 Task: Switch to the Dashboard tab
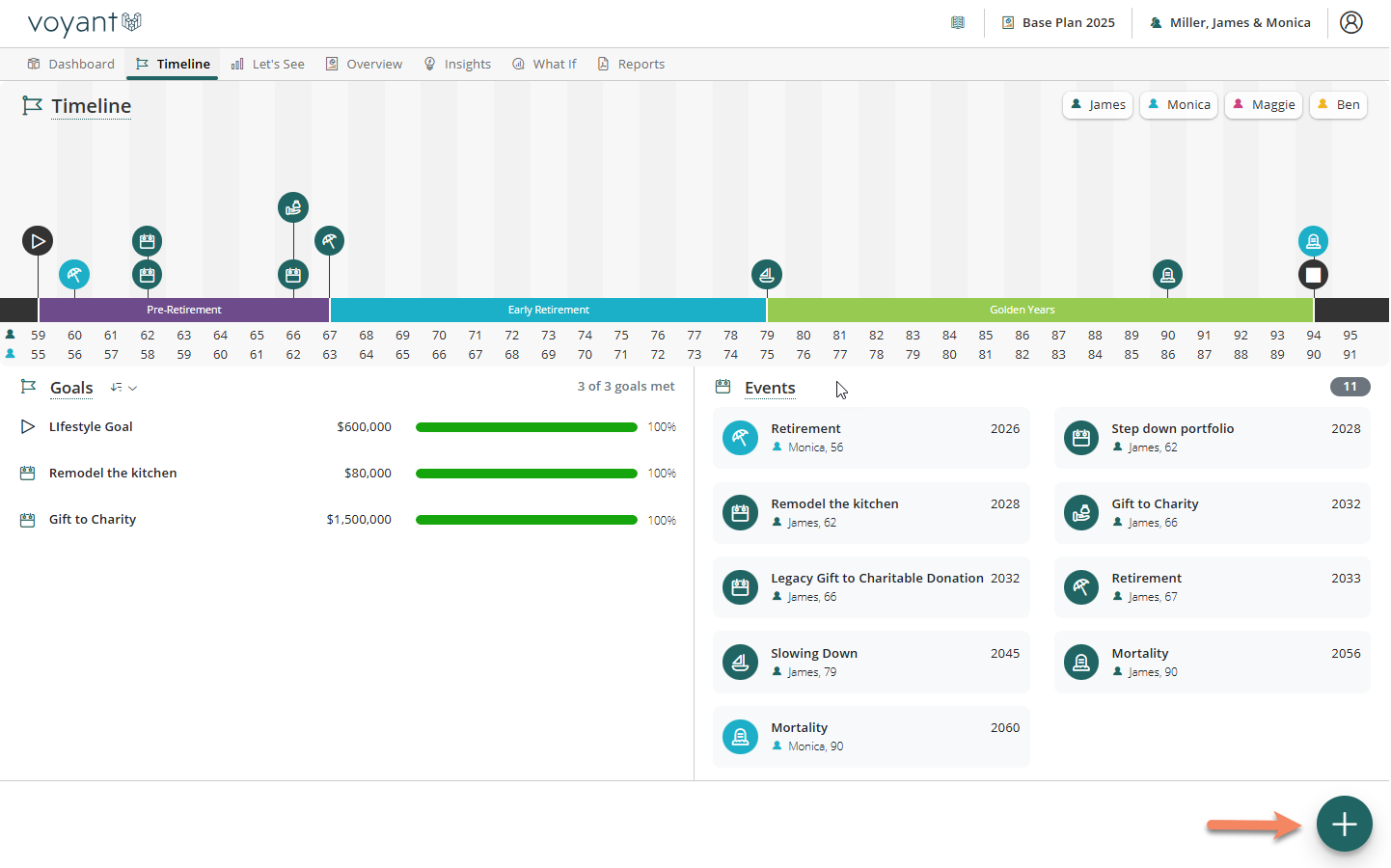71,65
